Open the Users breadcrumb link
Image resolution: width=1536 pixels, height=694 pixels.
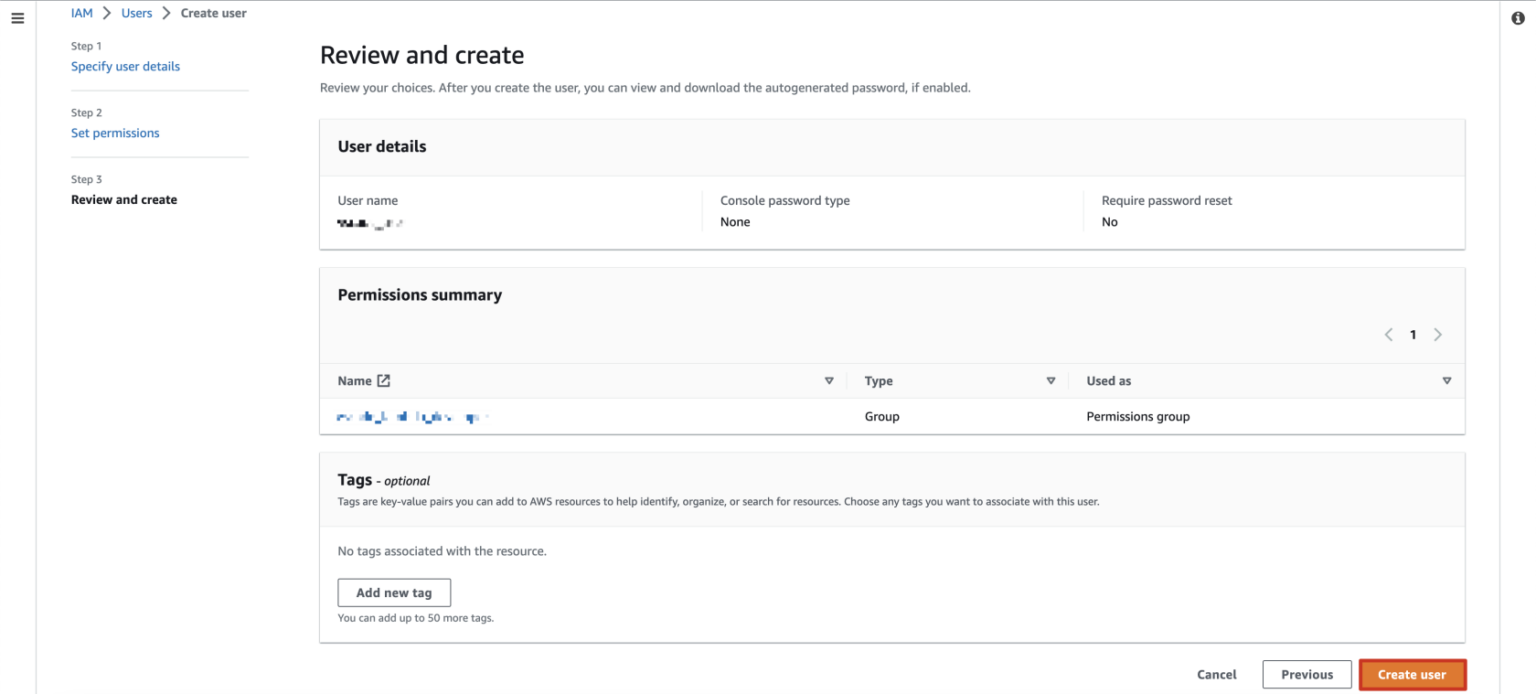click(136, 12)
